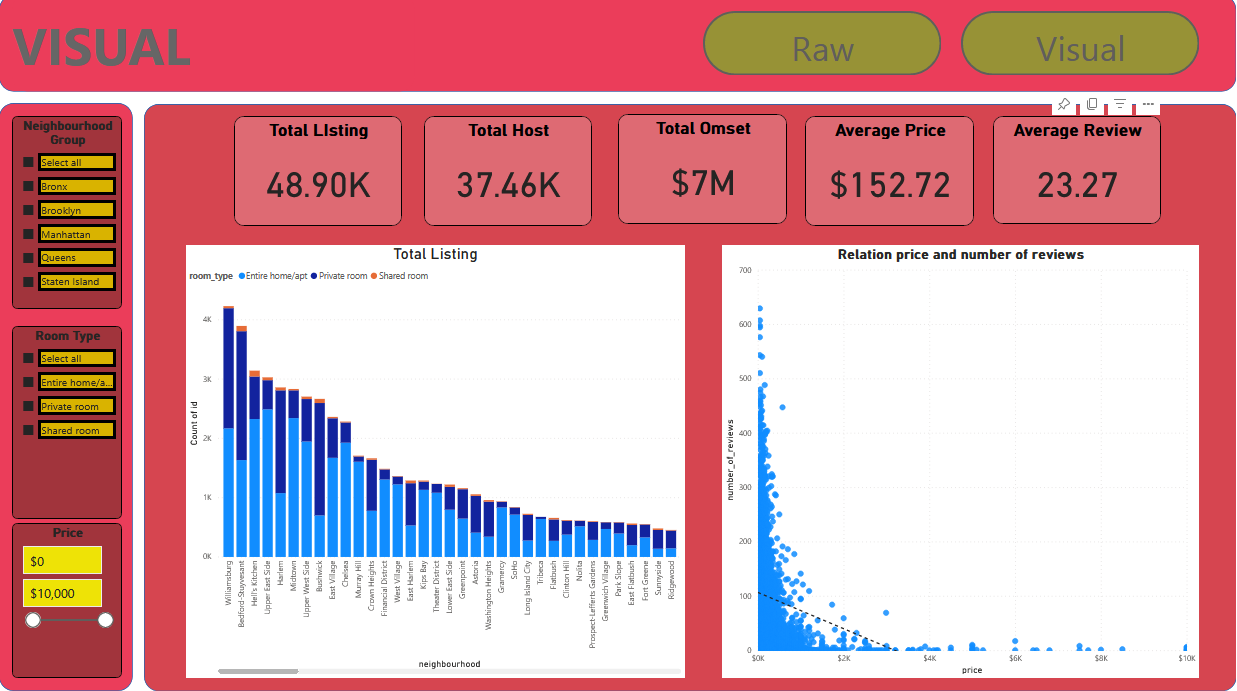Image resolution: width=1237 pixels, height=691 pixels.
Task: Check the Staten Island neighbourhood filter
Action: (29, 281)
